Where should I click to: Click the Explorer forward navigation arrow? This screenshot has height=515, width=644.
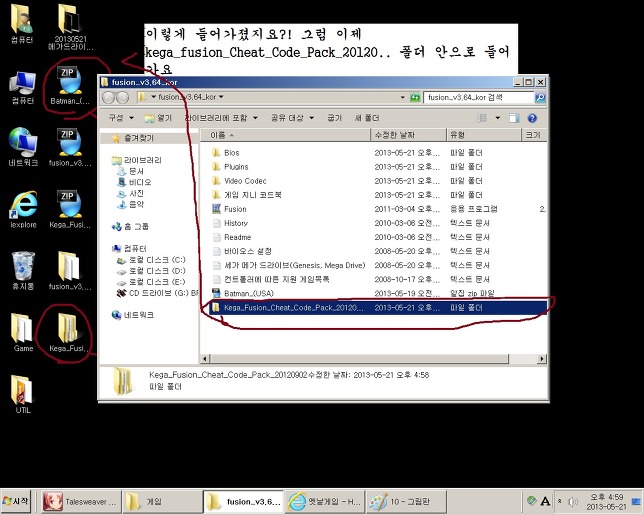pyautogui.click(x=122, y=97)
